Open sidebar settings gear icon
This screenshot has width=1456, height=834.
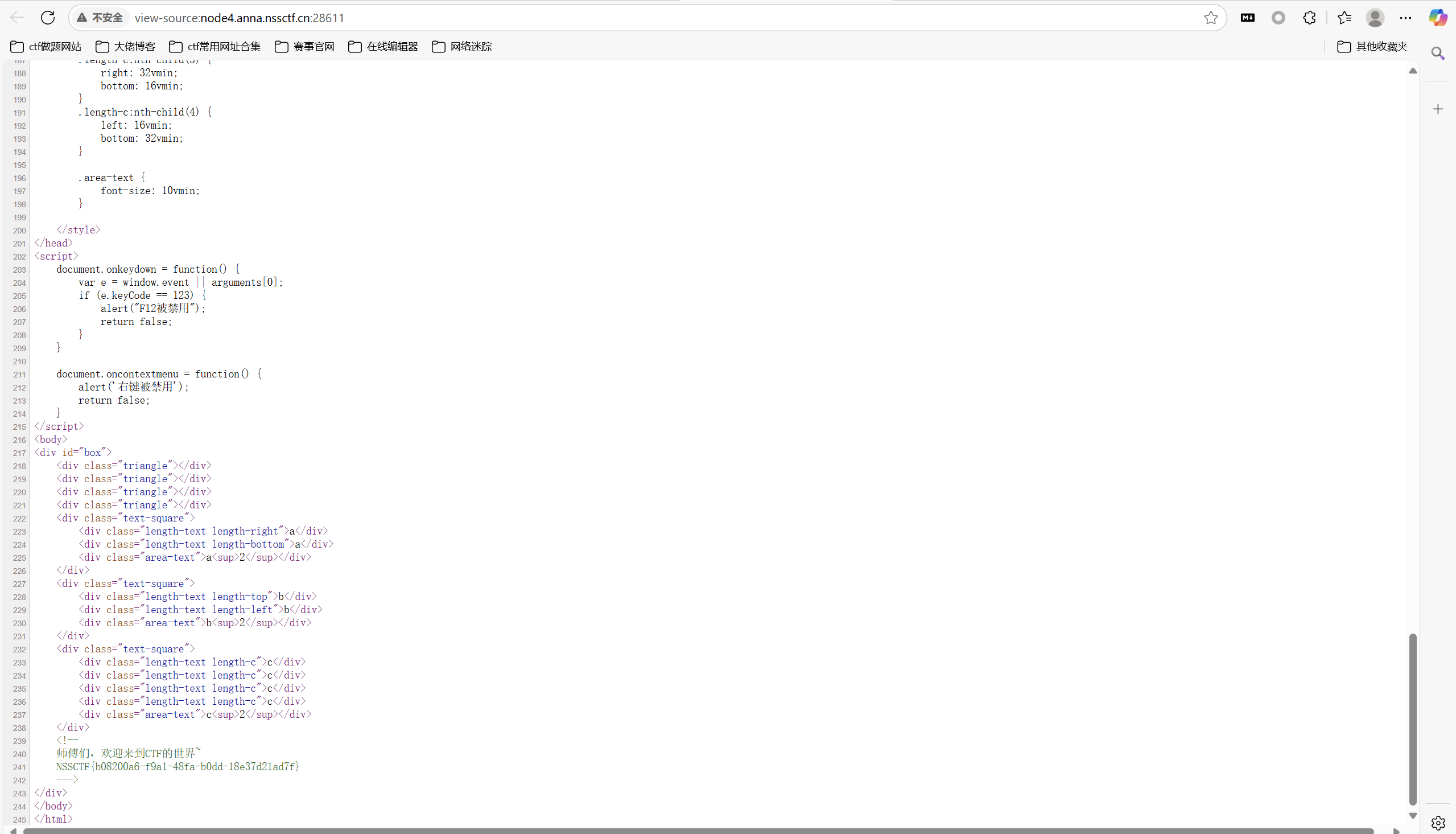click(x=1438, y=823)
